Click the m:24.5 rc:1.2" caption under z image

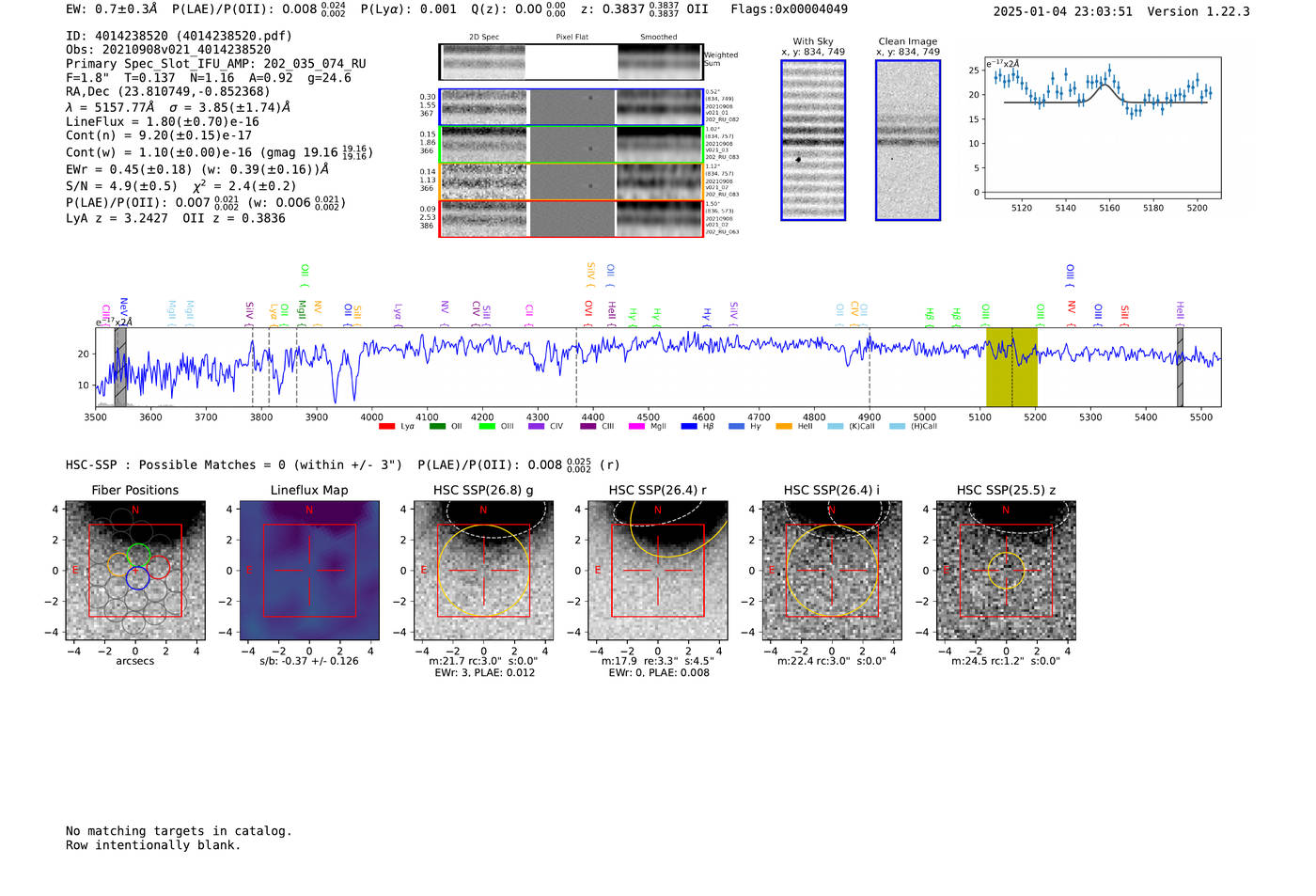pos(1006,661)
